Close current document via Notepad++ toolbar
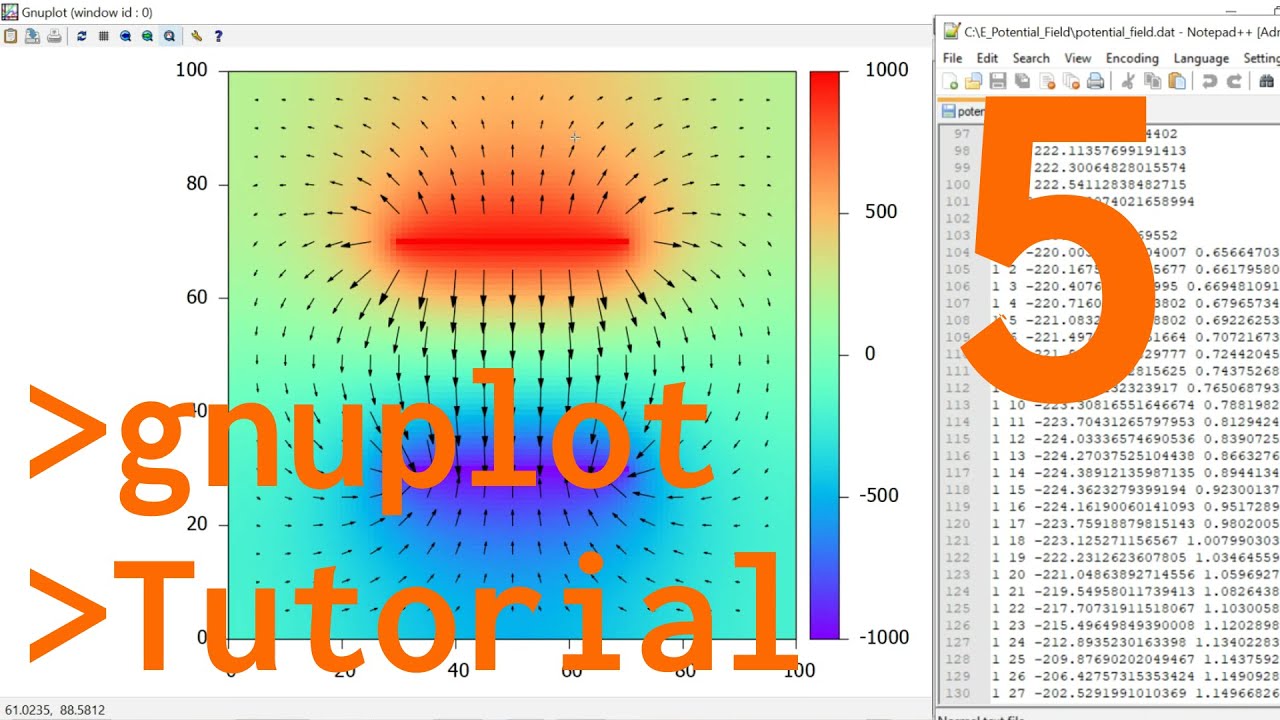Image resolution: width=1280 pixels, height=720 pixels. (x=1047, y=82)
